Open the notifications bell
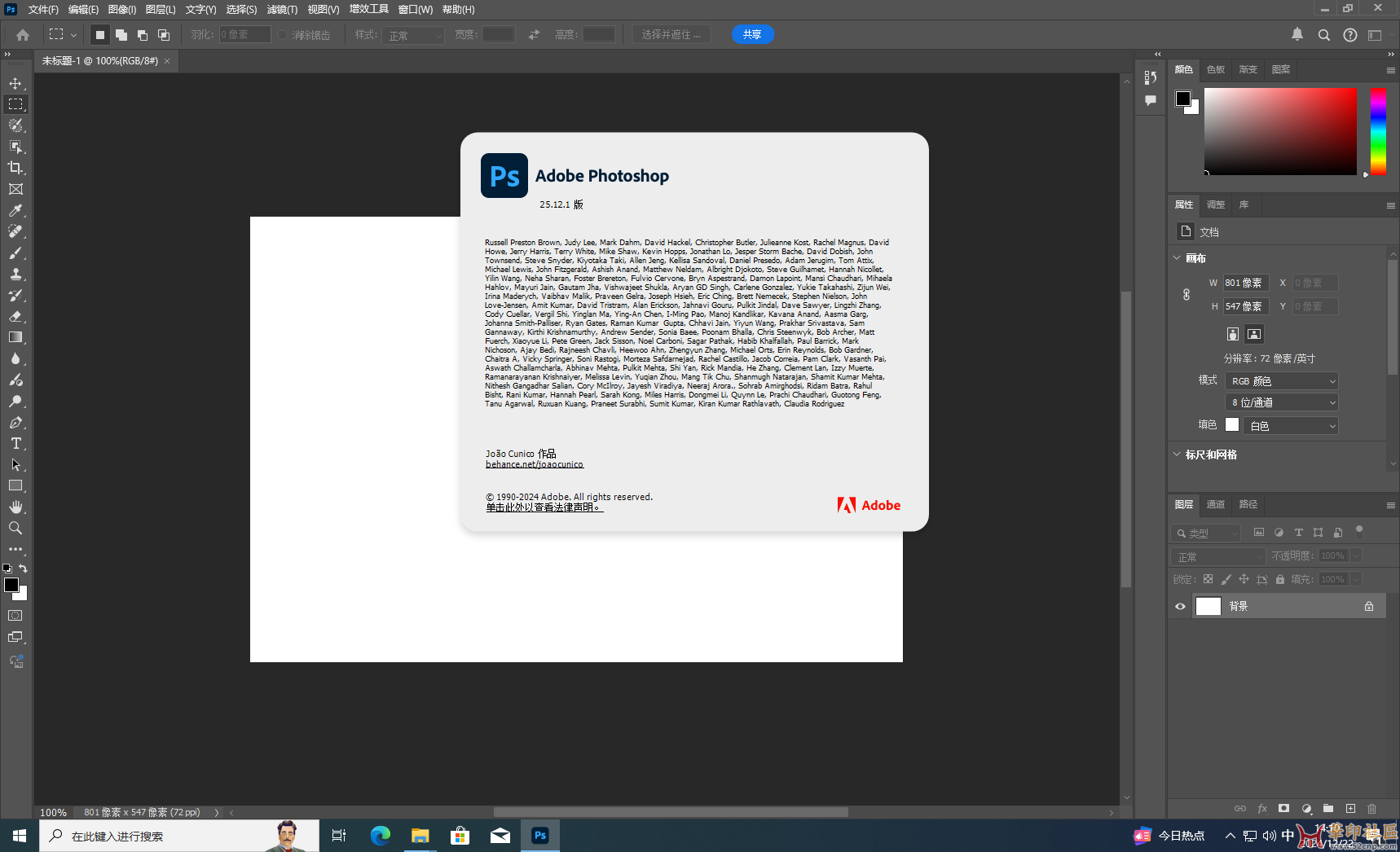Image resolution: width=1400 pixels, height=852 pixels. coord(1297,34)
